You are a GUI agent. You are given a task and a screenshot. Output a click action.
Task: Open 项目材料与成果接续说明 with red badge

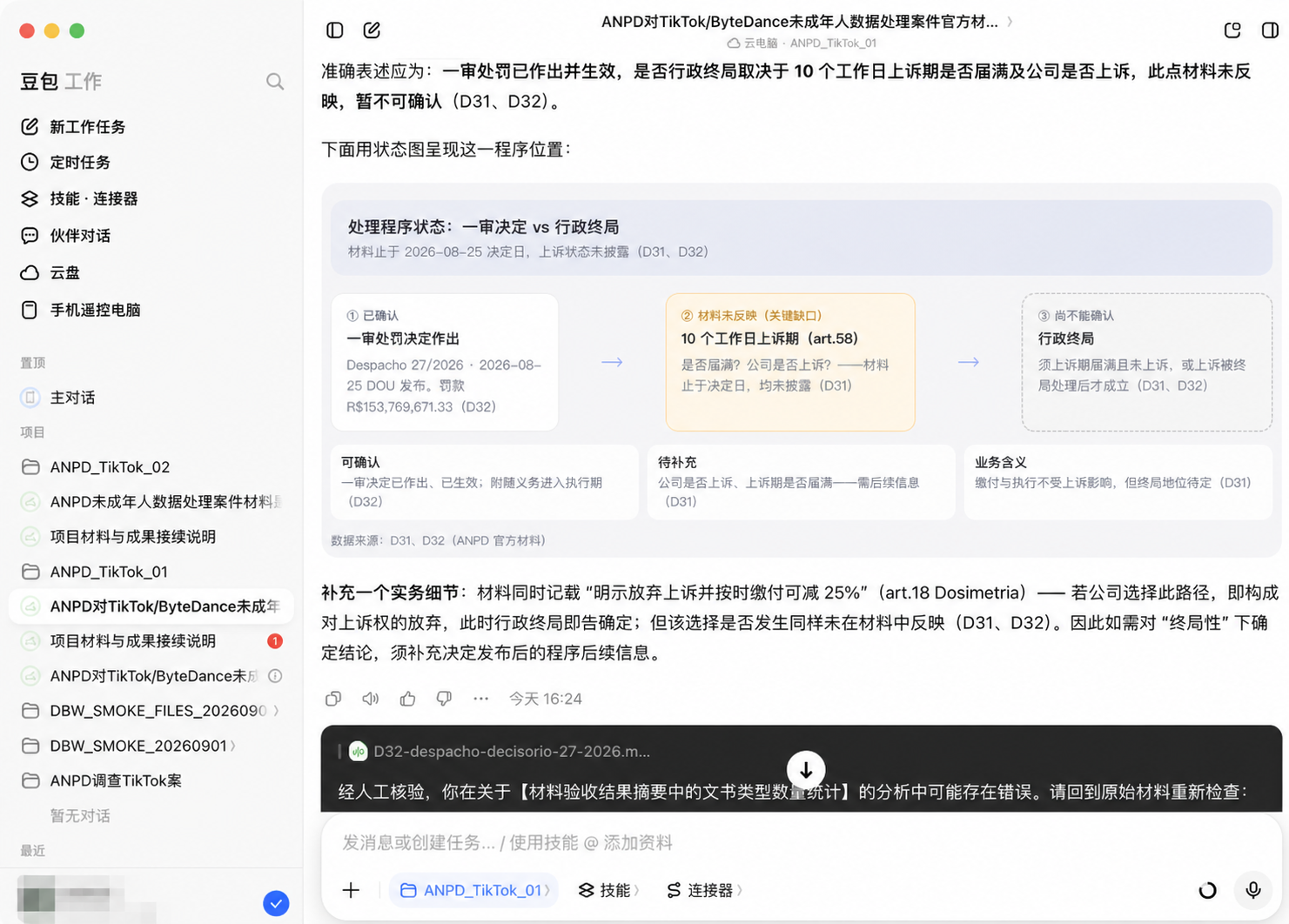click(151, 641)
